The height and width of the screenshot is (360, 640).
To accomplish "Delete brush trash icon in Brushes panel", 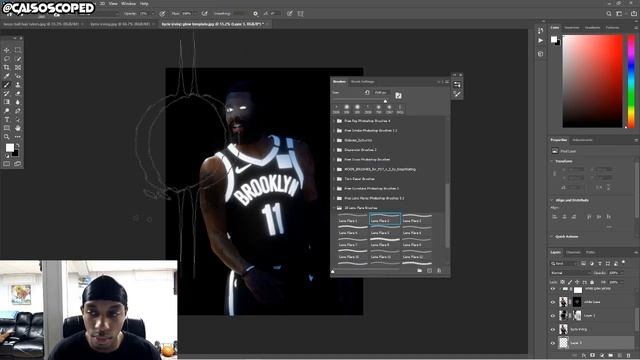I will pos(439,270).
